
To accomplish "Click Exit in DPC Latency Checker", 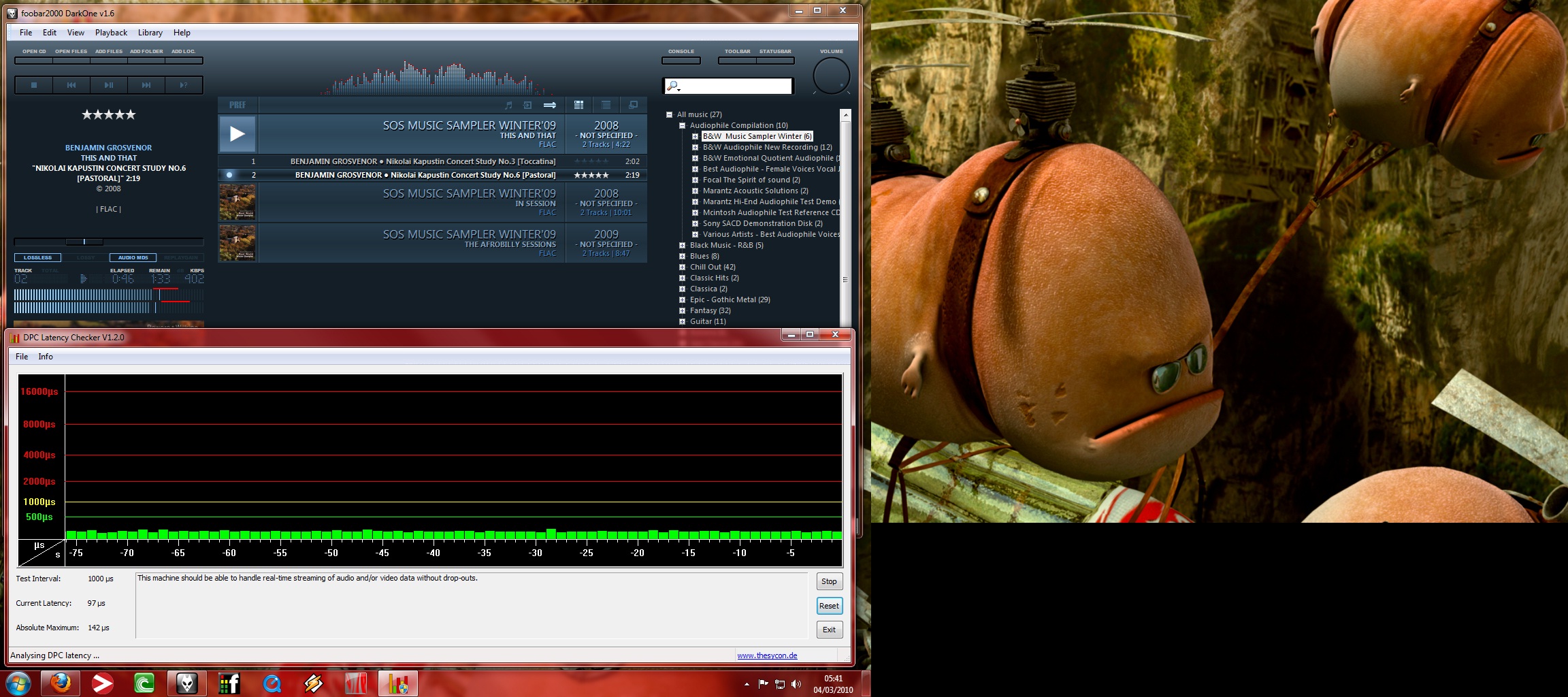I will tap(829, 630).
